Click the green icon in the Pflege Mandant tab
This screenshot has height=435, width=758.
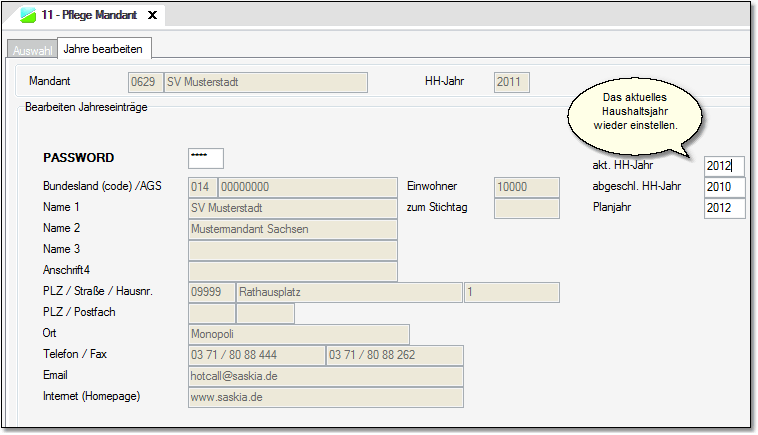tap(28, 16)
